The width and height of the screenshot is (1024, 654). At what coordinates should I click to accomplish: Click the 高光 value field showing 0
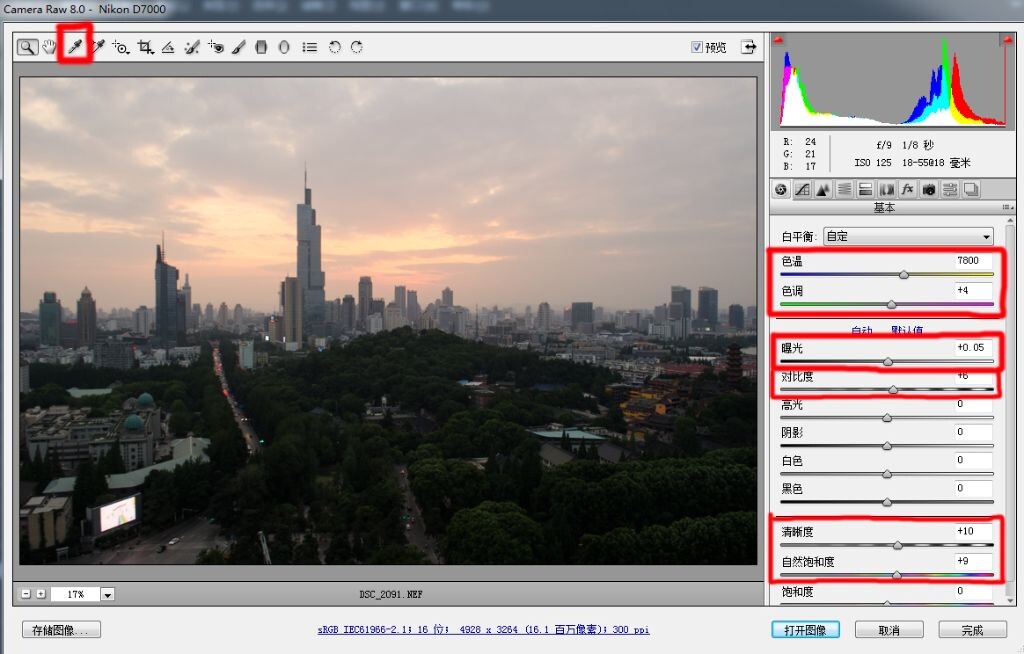coord(973,404)
